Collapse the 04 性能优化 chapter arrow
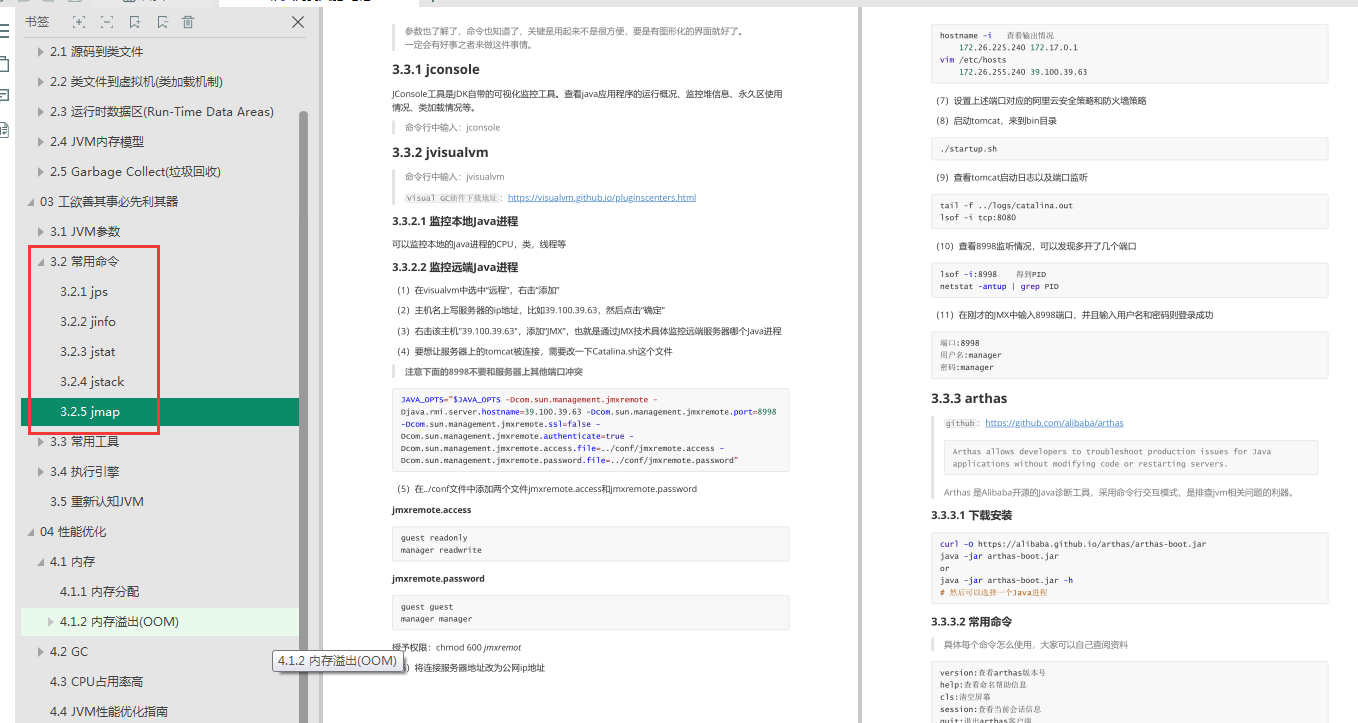1358x723 pixels. pyautogui.click(x=30, y=532)
